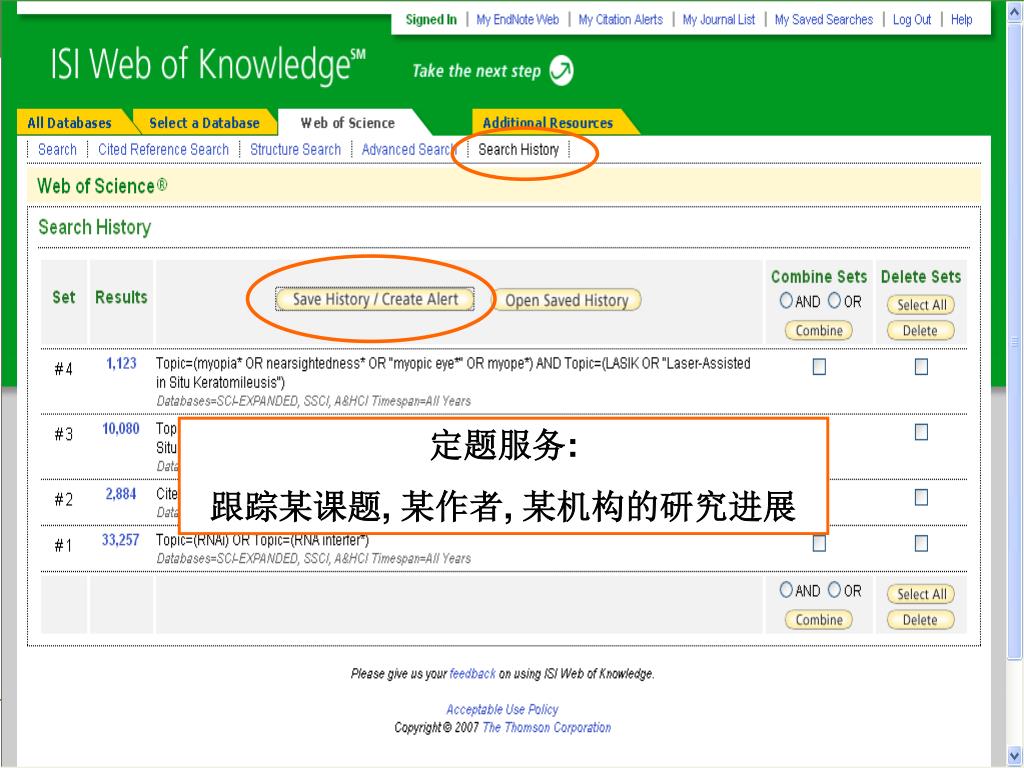Open the 2,884 results for set #2

tap(121, 494)
